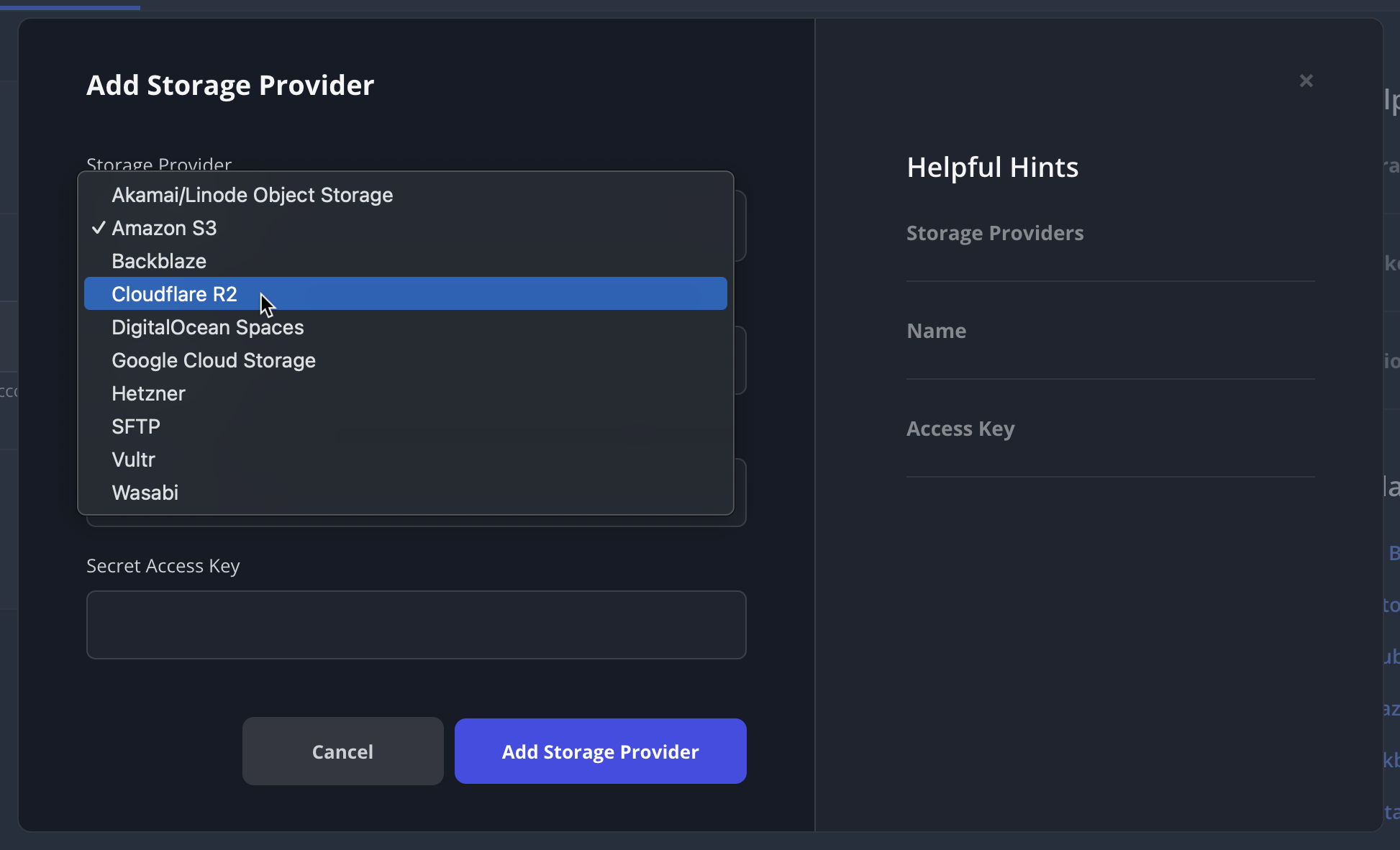Select Wasabi from the provider options
Screen dimensions: 1400x850
pos(145,493)
